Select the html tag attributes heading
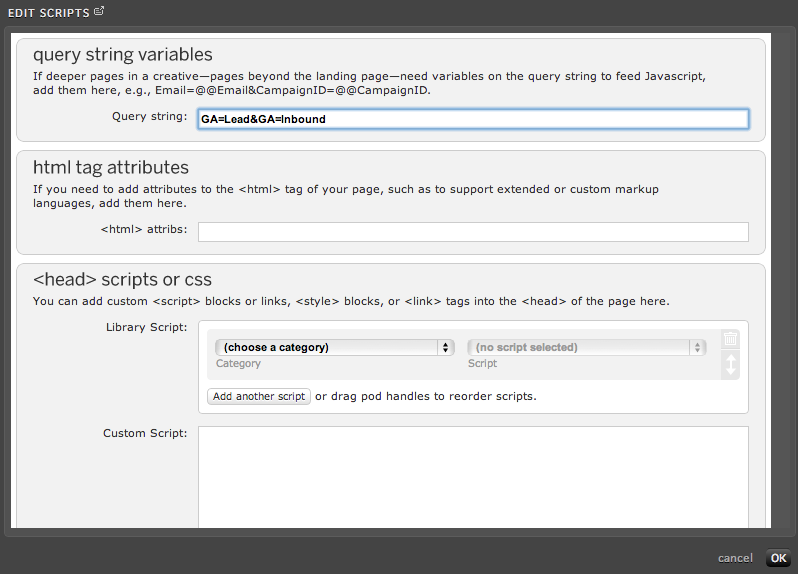Viewport: 798px width, 574px height. click(x=111, y=167)
